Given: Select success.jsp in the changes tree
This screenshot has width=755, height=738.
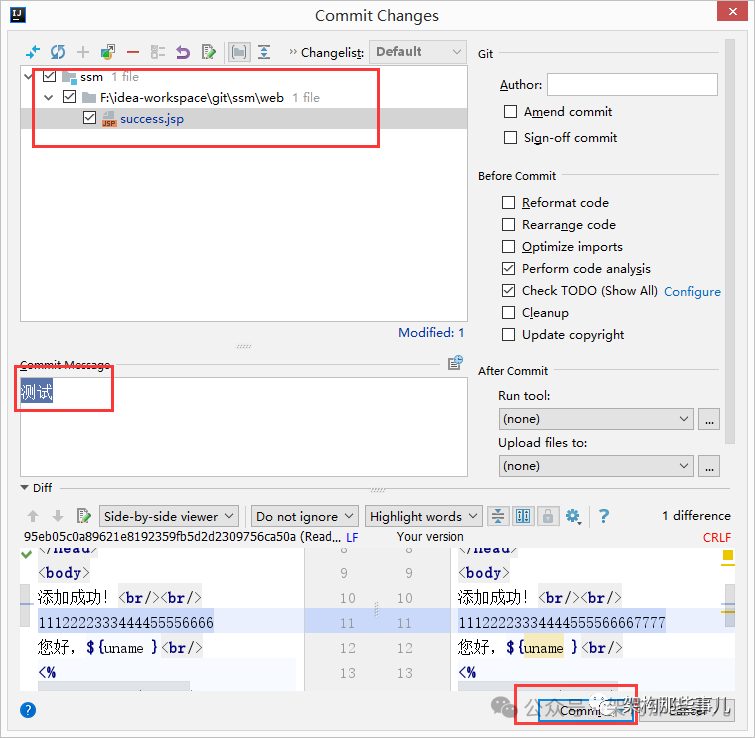Looking at the screenshot, I should tap(151, 119).
